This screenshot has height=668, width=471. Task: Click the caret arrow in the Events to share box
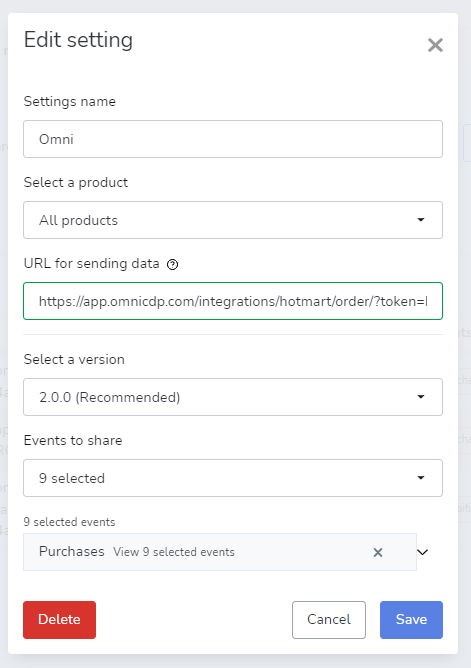click(x=421, y=478)
